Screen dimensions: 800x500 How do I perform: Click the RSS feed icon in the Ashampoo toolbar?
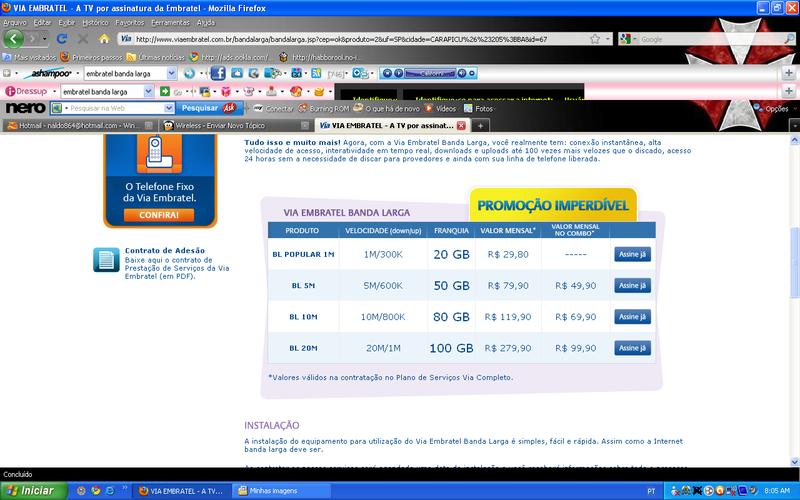(316, 73)
